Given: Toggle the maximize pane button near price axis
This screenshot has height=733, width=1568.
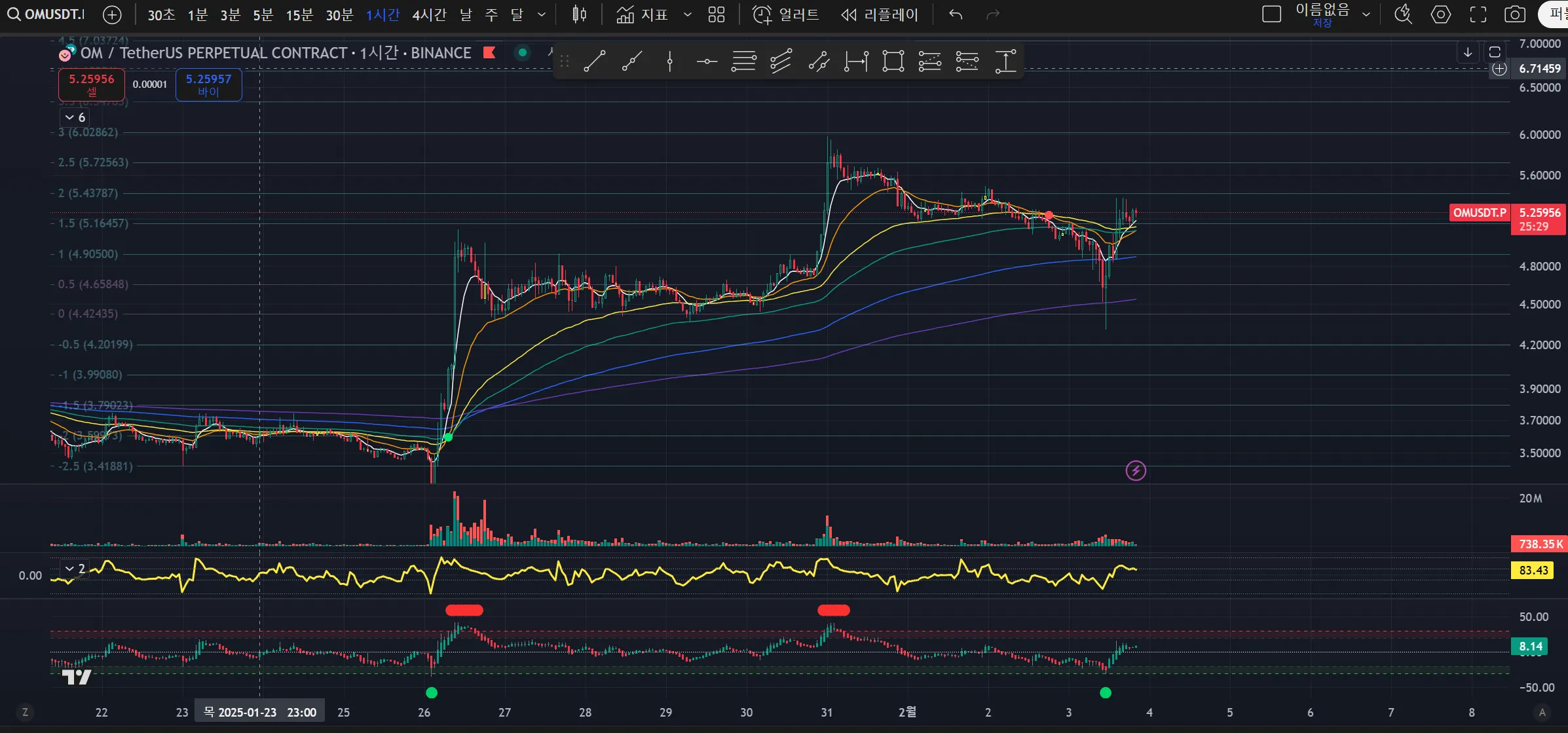Looking at the screenshot, I should (1495, 52).
